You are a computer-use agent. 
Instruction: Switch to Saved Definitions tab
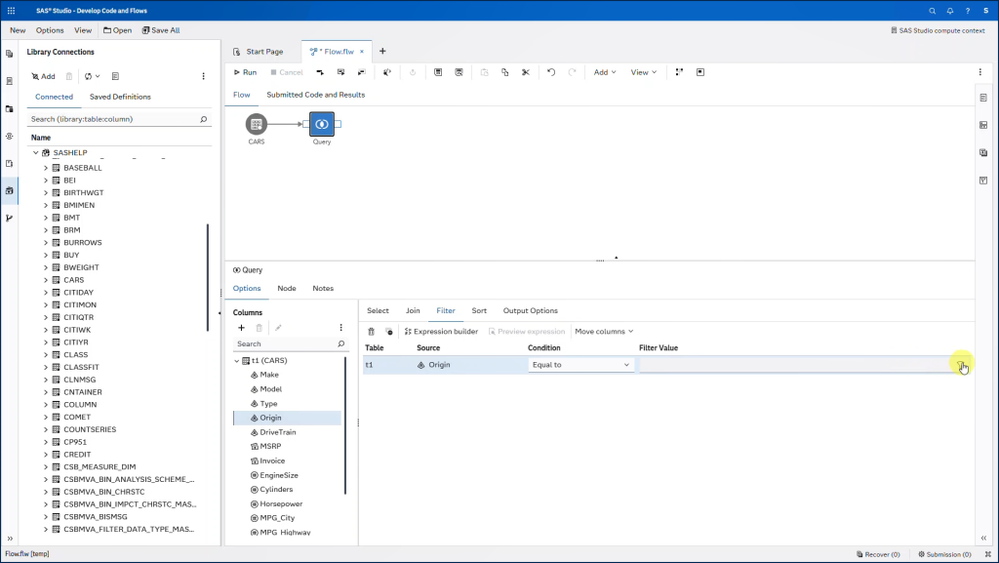[120, 97]
